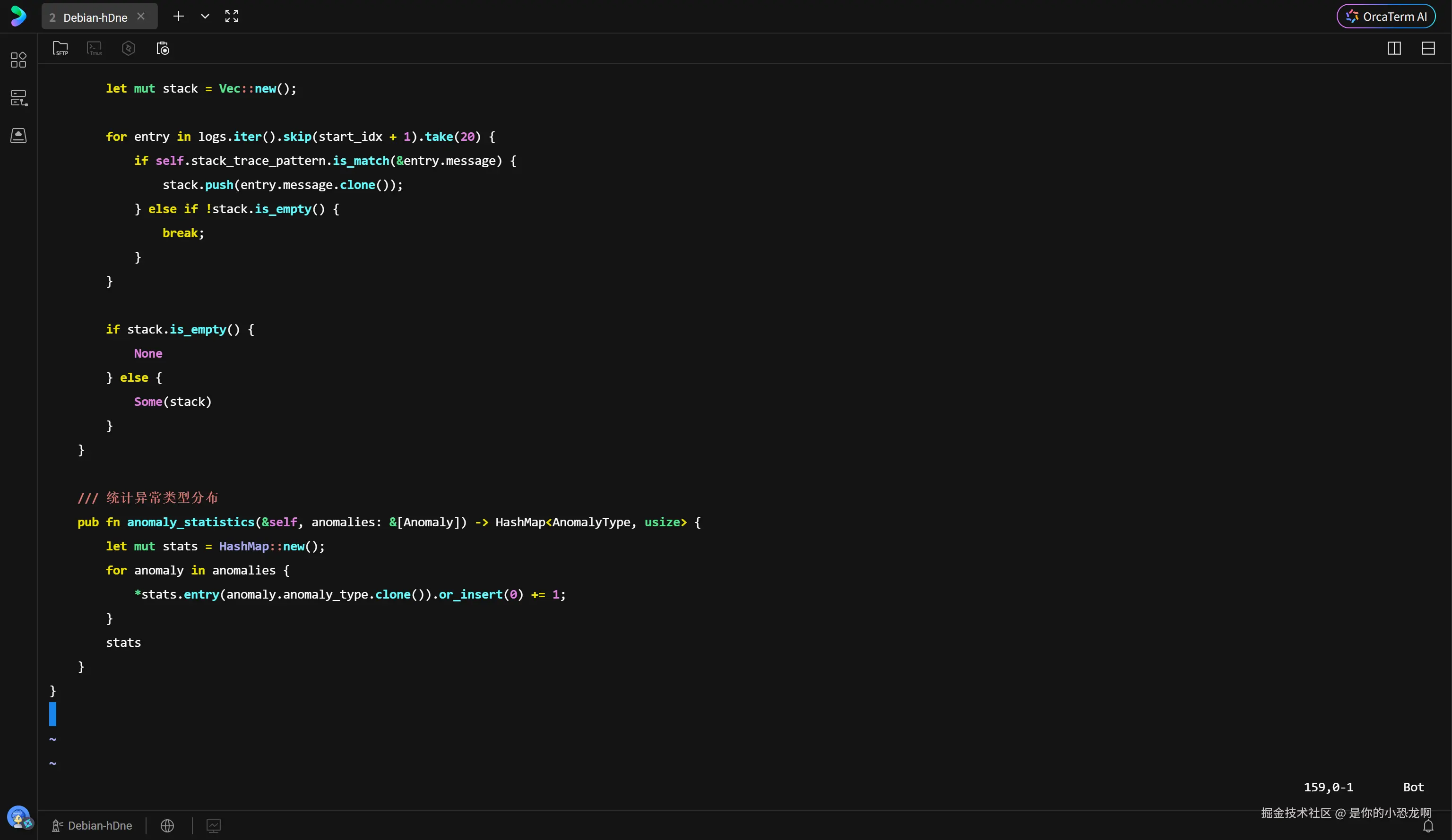Click the globe network icon
Screen dimensions: 1452x840
click(x=167, y=826)
